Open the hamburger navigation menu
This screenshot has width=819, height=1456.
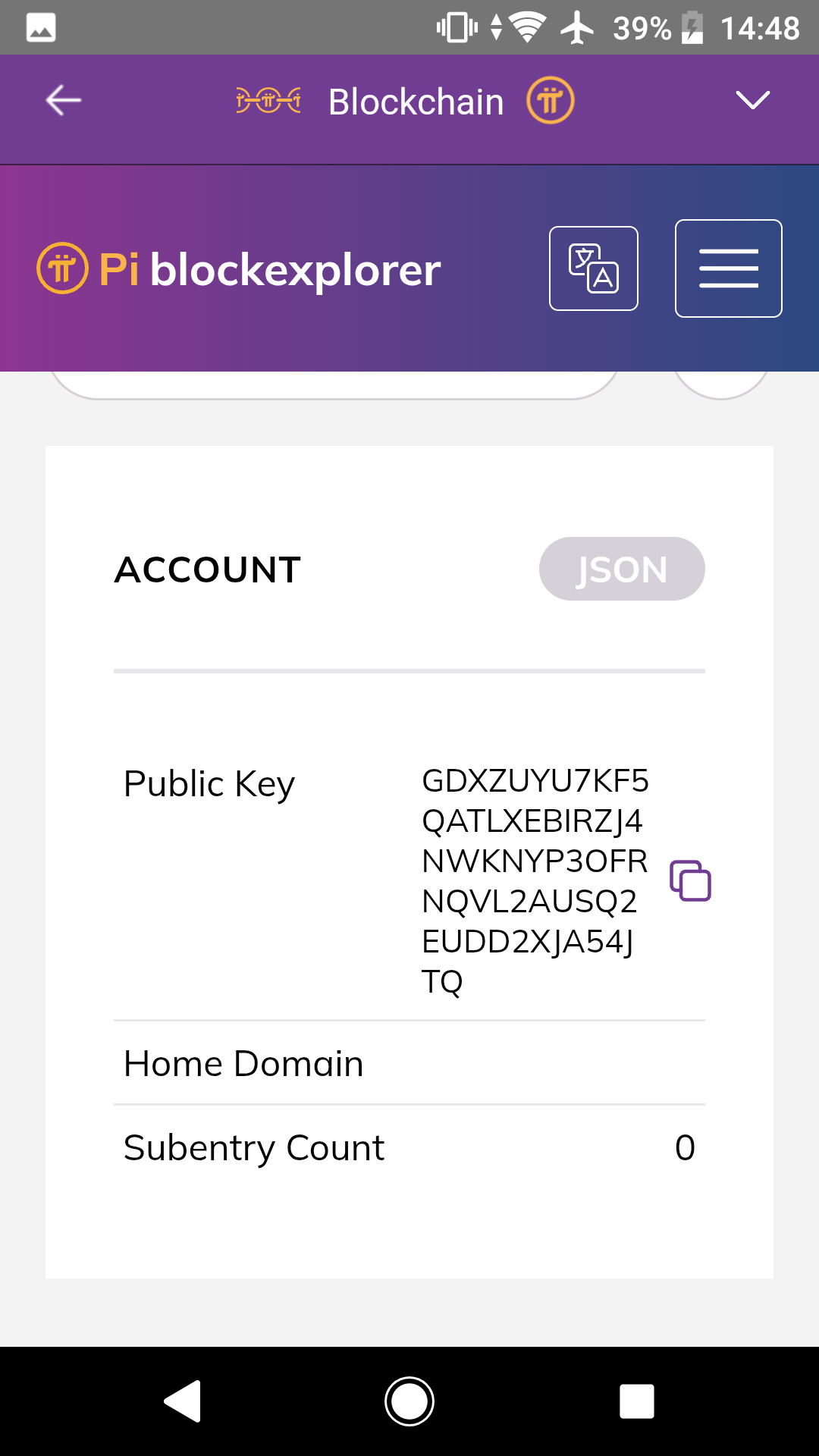(729, 268)
